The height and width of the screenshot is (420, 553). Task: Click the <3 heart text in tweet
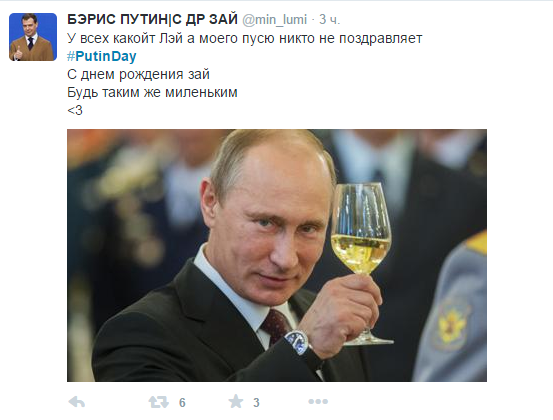[x=75, y=110]
